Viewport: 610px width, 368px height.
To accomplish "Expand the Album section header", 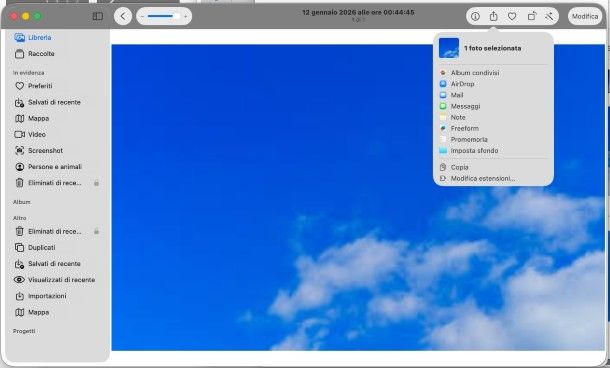I will click(x=22, y=202).
